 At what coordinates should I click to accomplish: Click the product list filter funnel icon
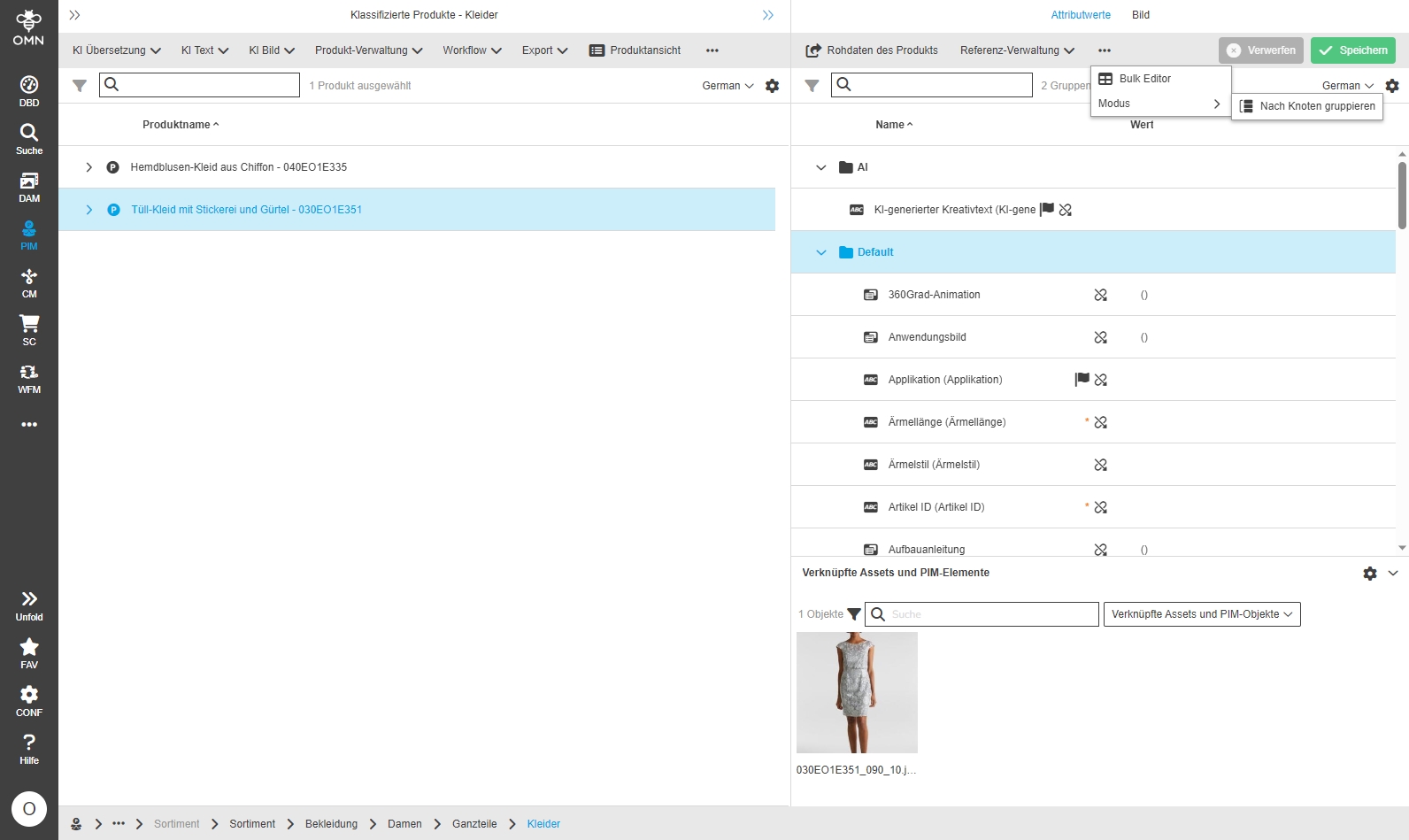click(80, 86)
